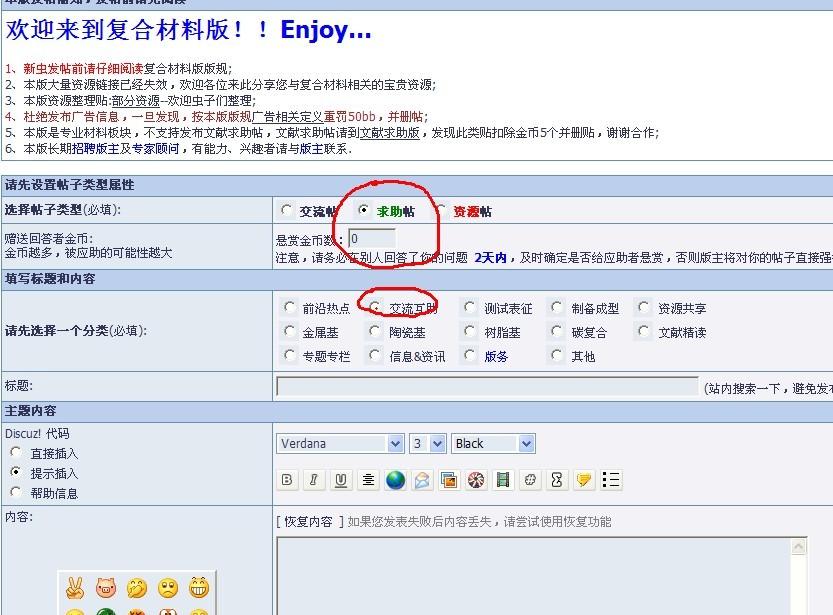Open the 招聘版主 link

click(96, 149)
